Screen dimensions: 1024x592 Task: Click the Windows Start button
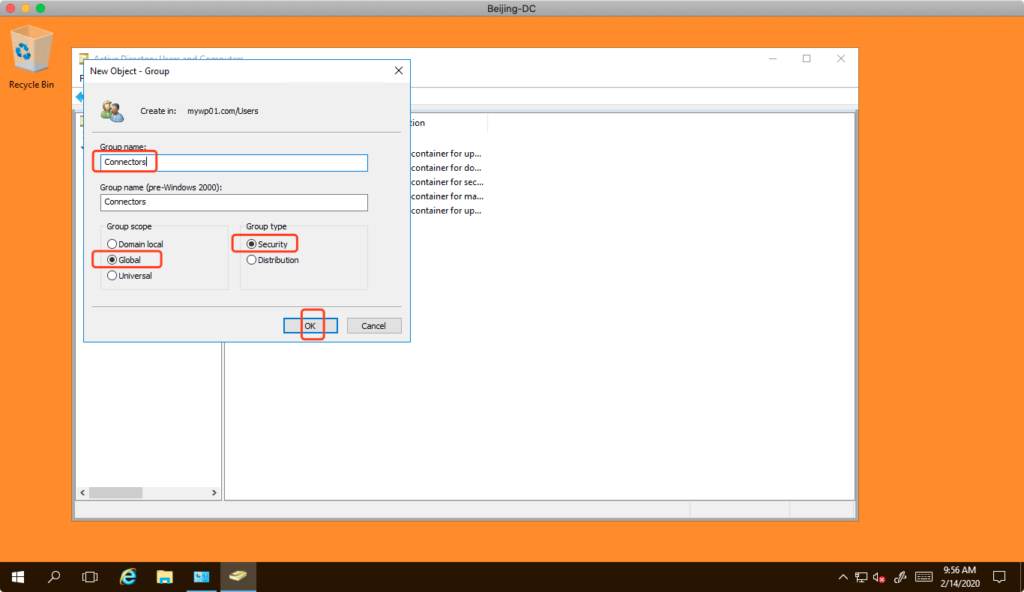tap(18, 577)
